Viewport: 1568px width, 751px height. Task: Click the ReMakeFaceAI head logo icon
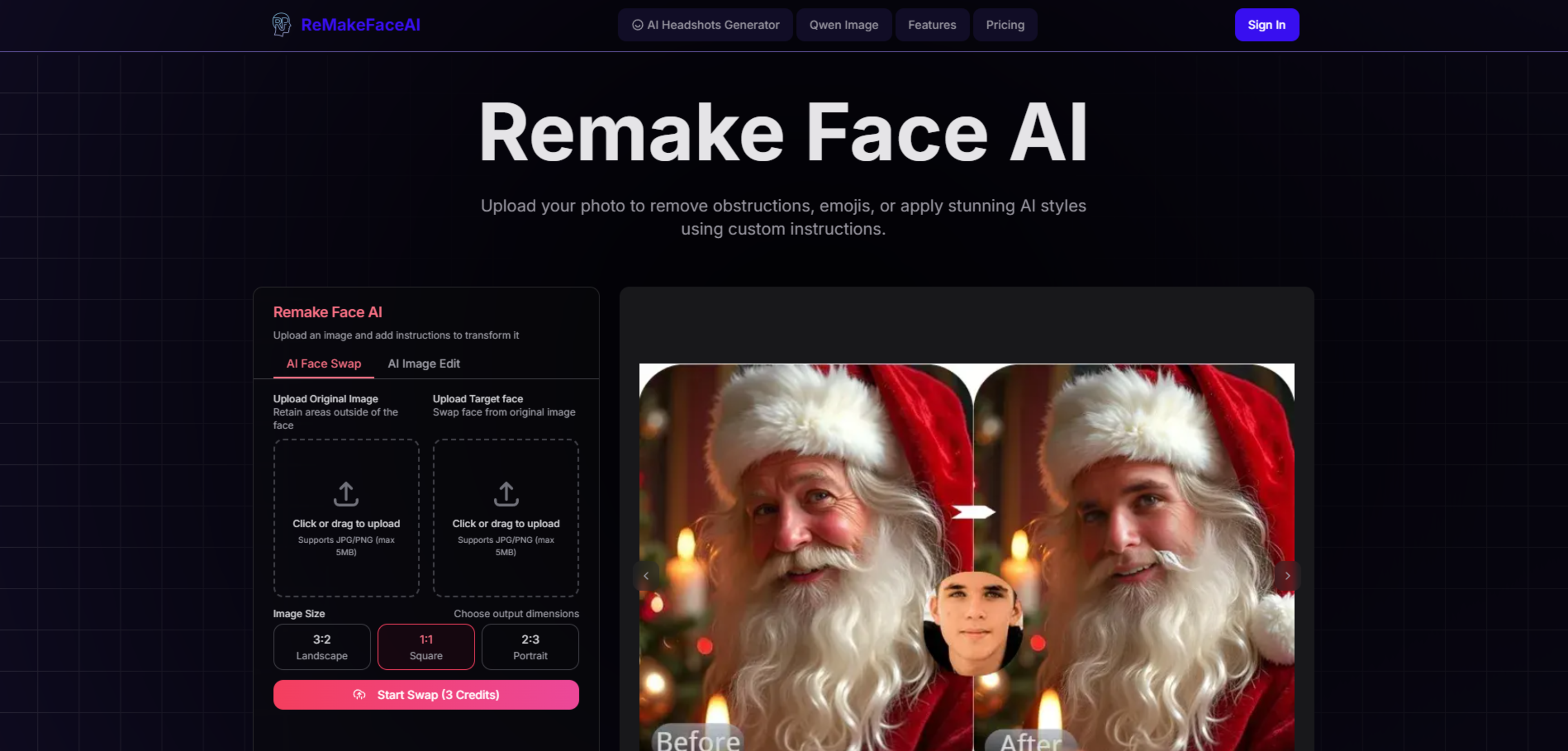click(281, 25)
